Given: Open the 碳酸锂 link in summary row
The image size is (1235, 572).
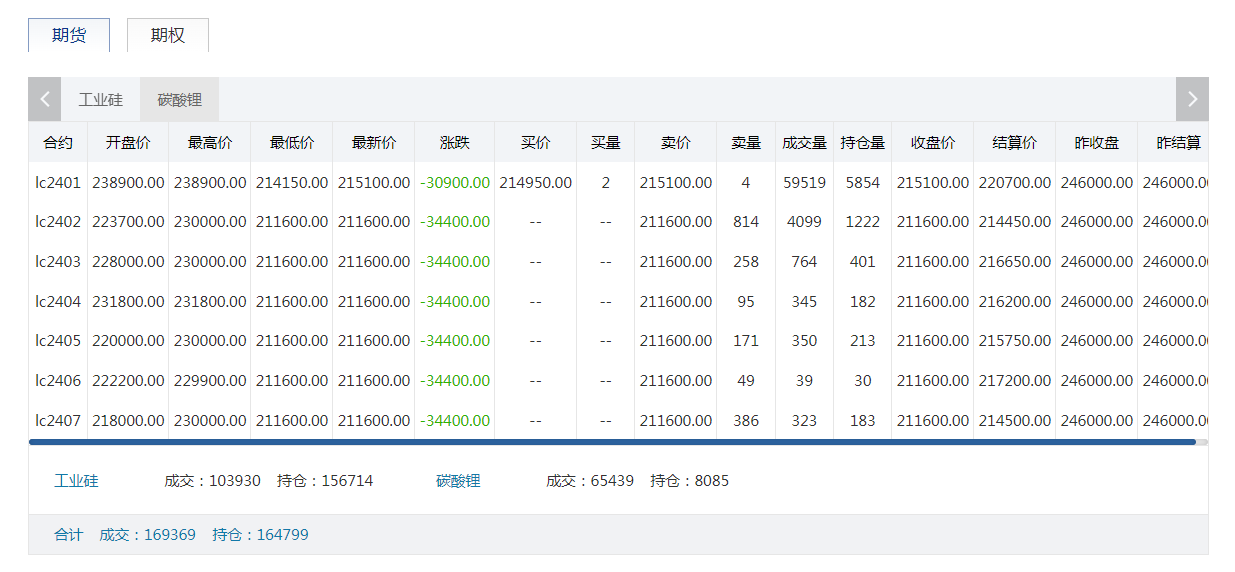Looking at the screenshot, I should coord(458,481).
